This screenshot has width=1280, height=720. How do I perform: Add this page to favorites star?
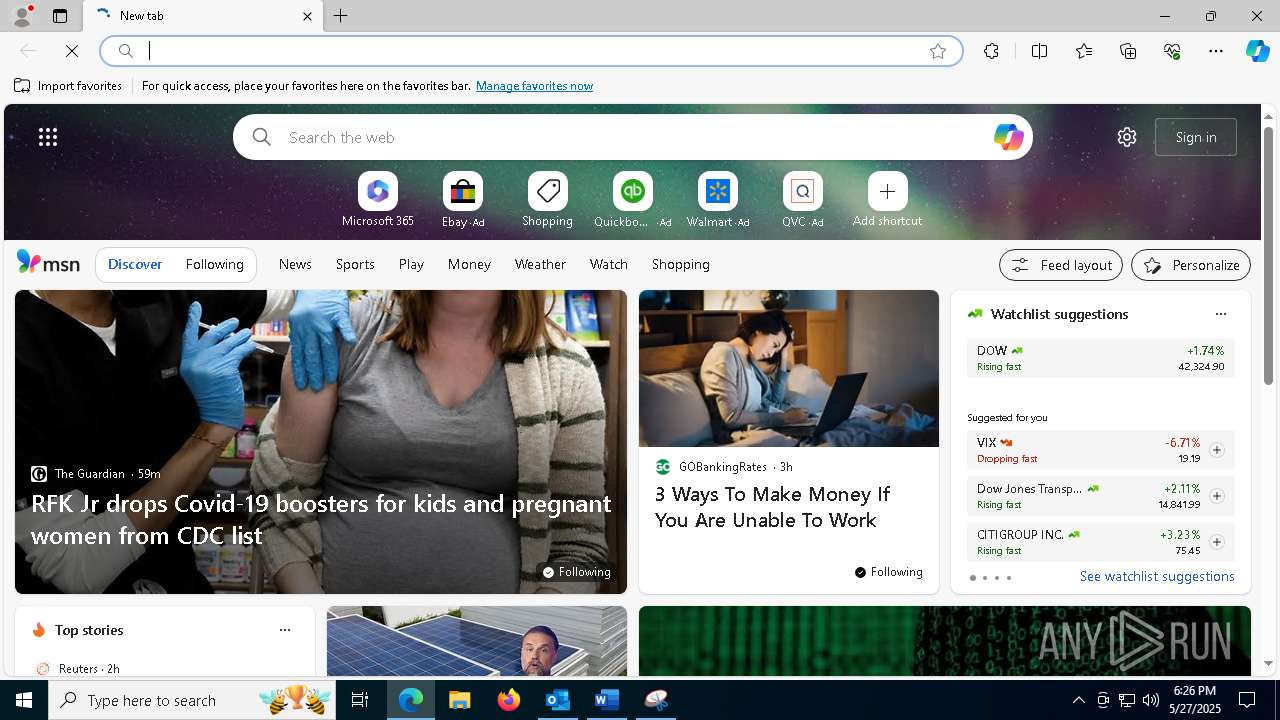click(x=938, y=51)
